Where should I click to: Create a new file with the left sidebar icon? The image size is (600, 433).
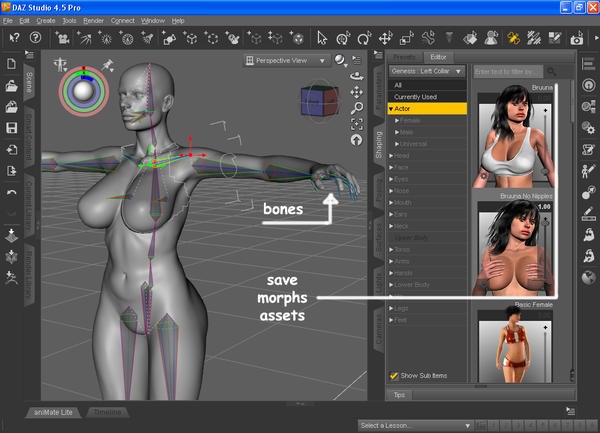click(x=11, y=64)
